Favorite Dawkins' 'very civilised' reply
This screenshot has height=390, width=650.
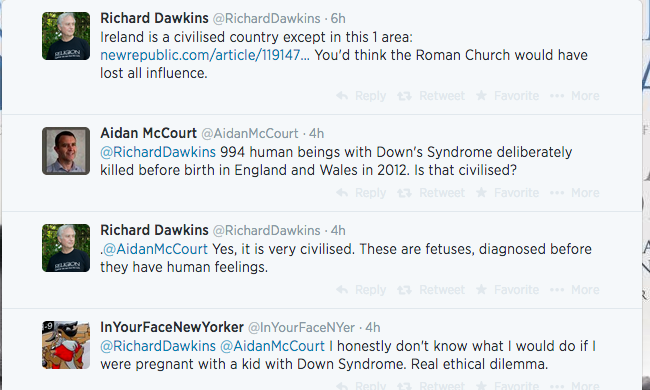(507, 290)
